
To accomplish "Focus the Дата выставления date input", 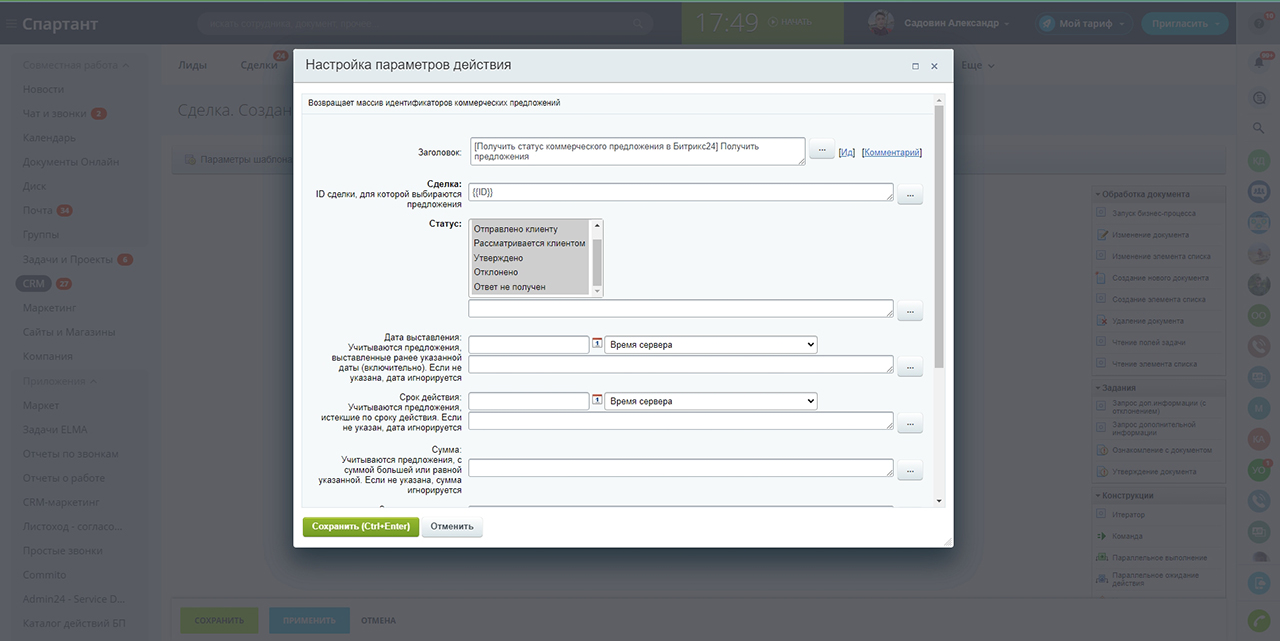I will (x=529, y=344).
